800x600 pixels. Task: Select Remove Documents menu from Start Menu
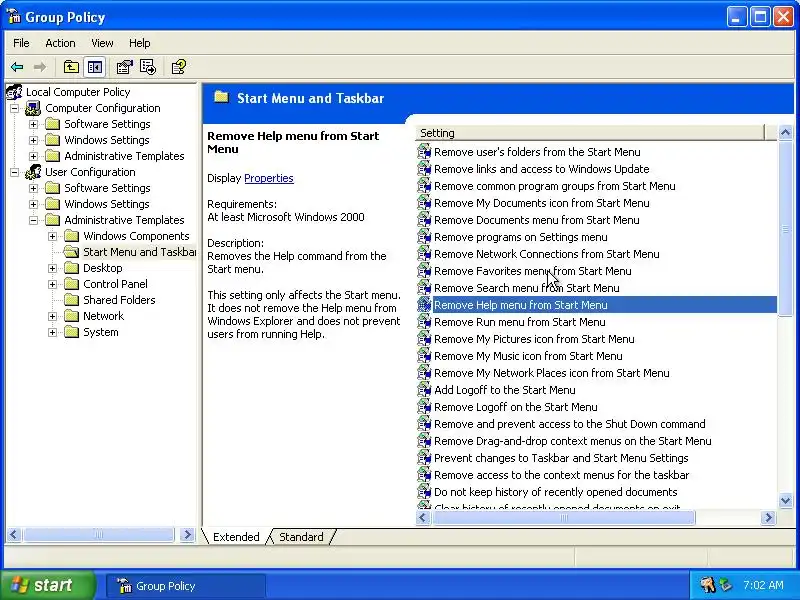tap(536, 220)
